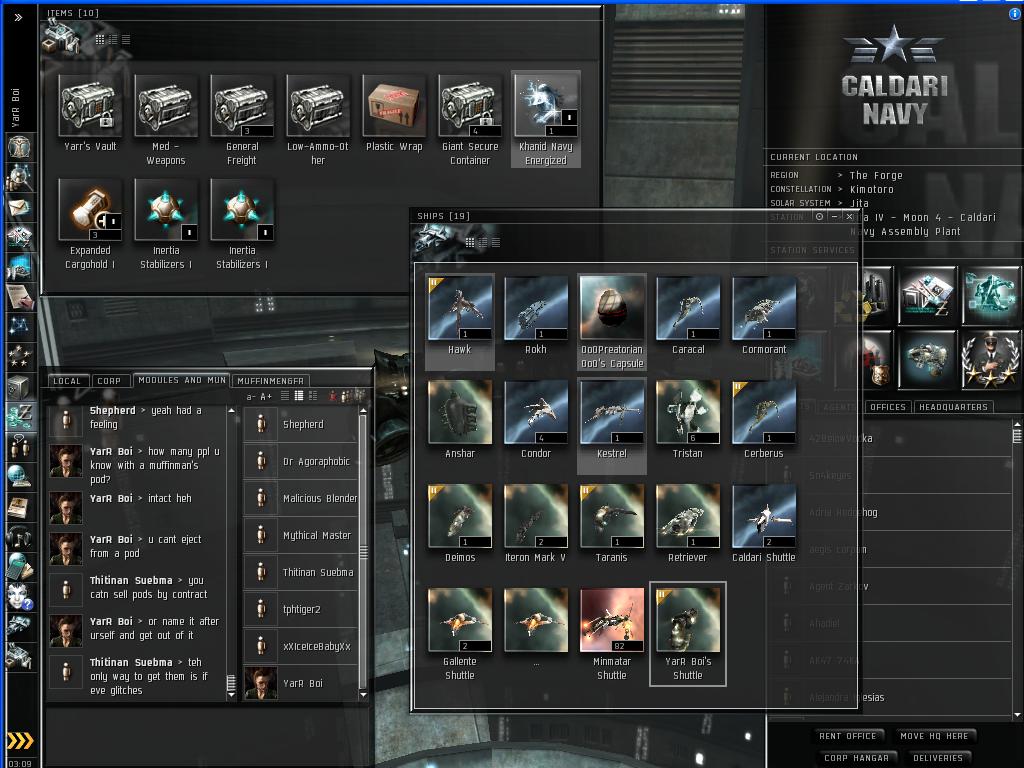
Task: Open the station items hangar icon at sidebar bottom
Action: [x=20, y=656]
